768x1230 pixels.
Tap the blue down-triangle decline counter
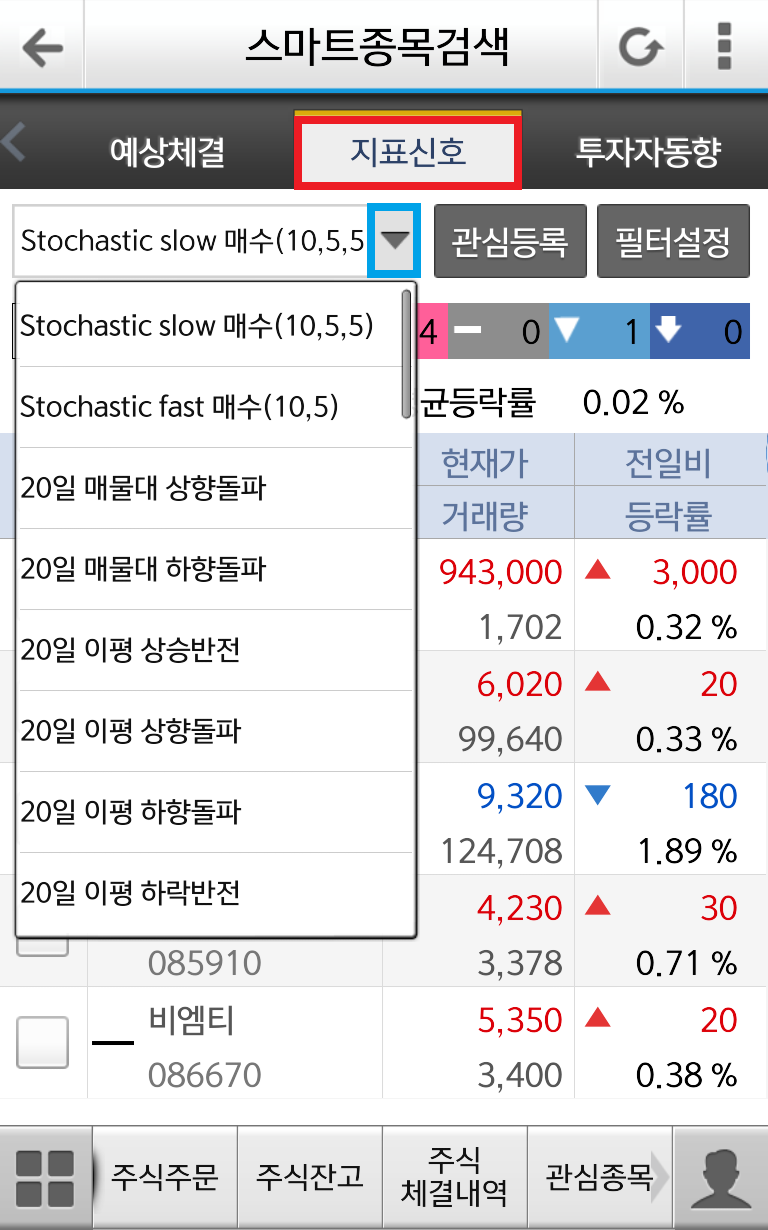click(x=598, y=332)
